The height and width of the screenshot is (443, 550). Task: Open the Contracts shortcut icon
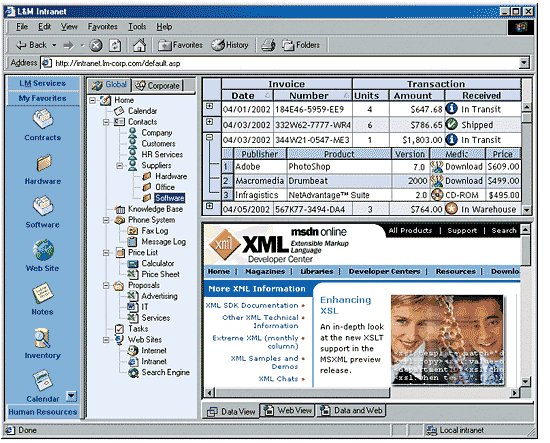point(43,119)
